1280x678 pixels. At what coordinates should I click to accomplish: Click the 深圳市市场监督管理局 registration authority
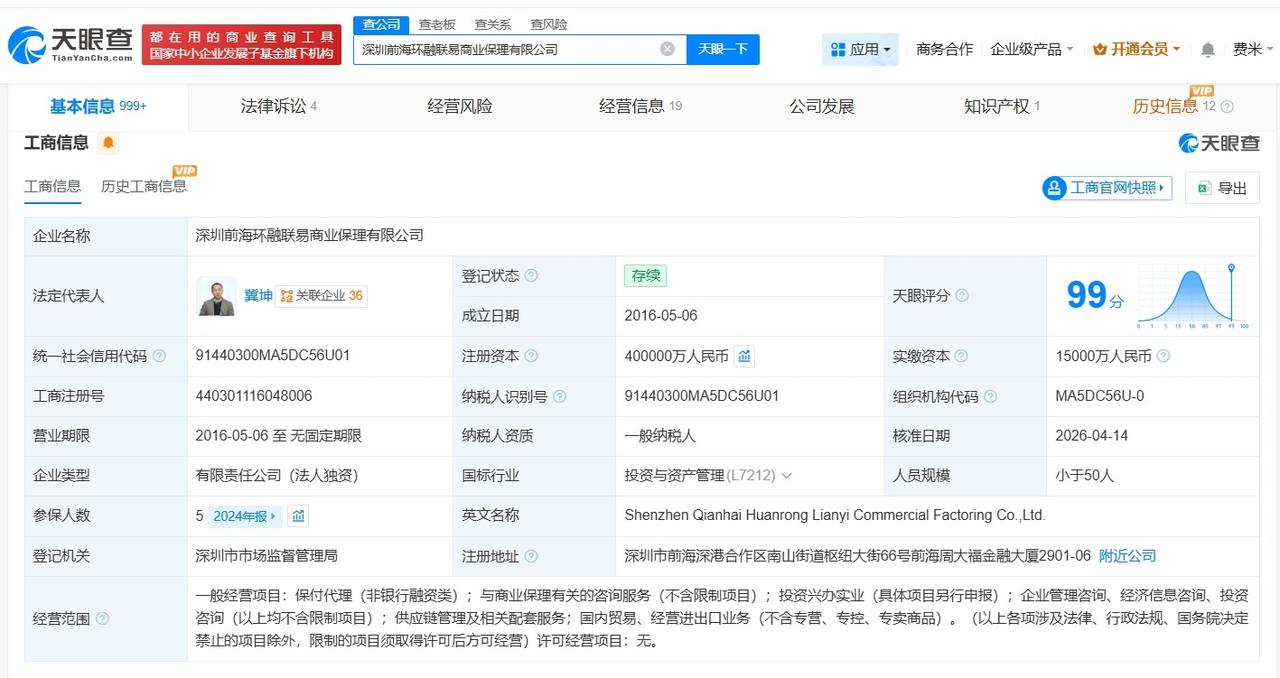pos(267,556)
